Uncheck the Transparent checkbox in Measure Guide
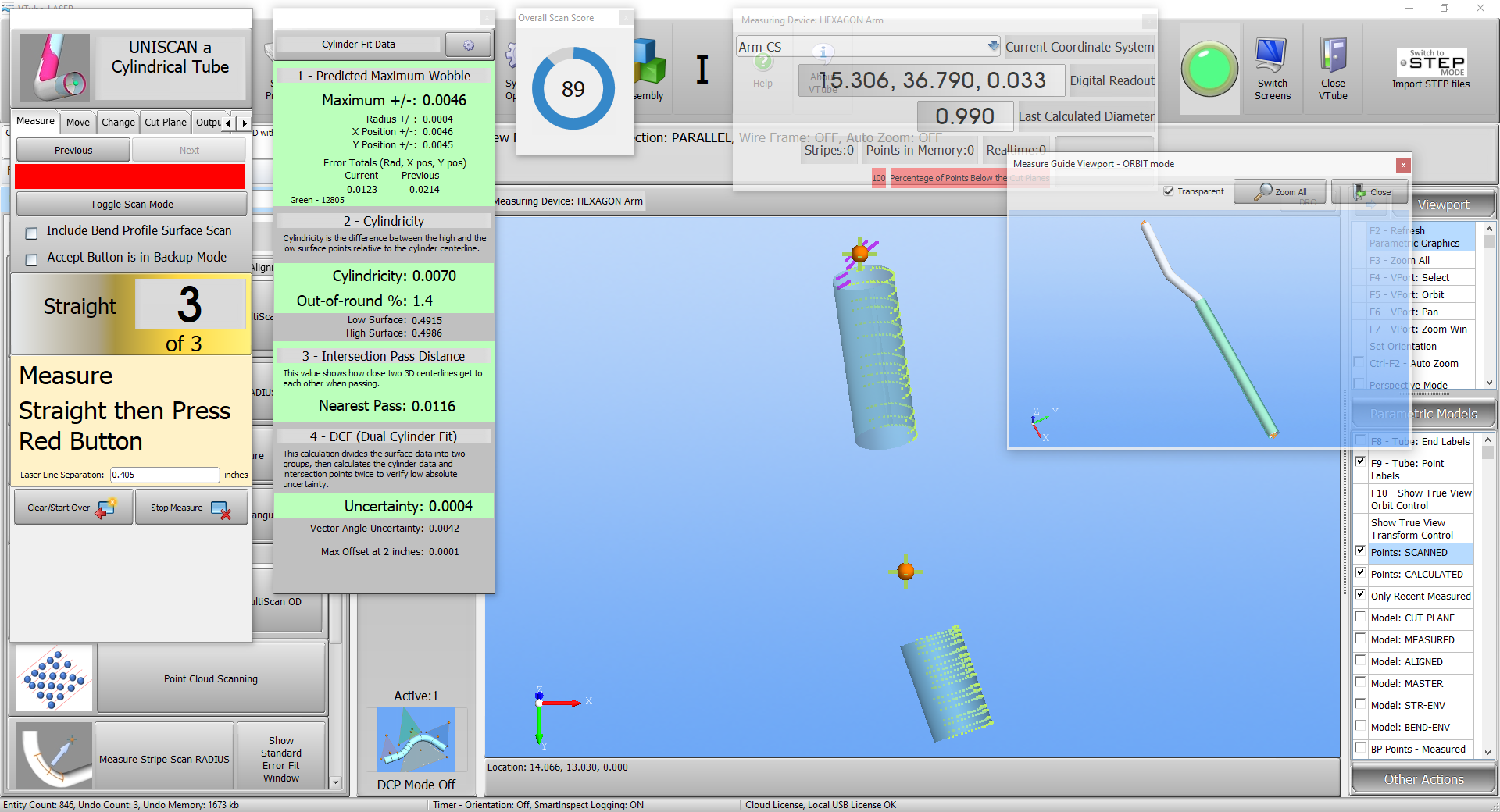 click(x=1169, y=191)
